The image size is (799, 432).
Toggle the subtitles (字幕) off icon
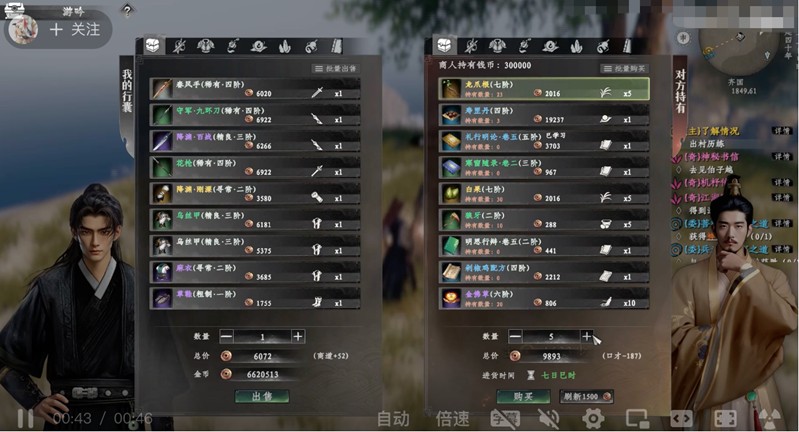(x=504, y=419)
